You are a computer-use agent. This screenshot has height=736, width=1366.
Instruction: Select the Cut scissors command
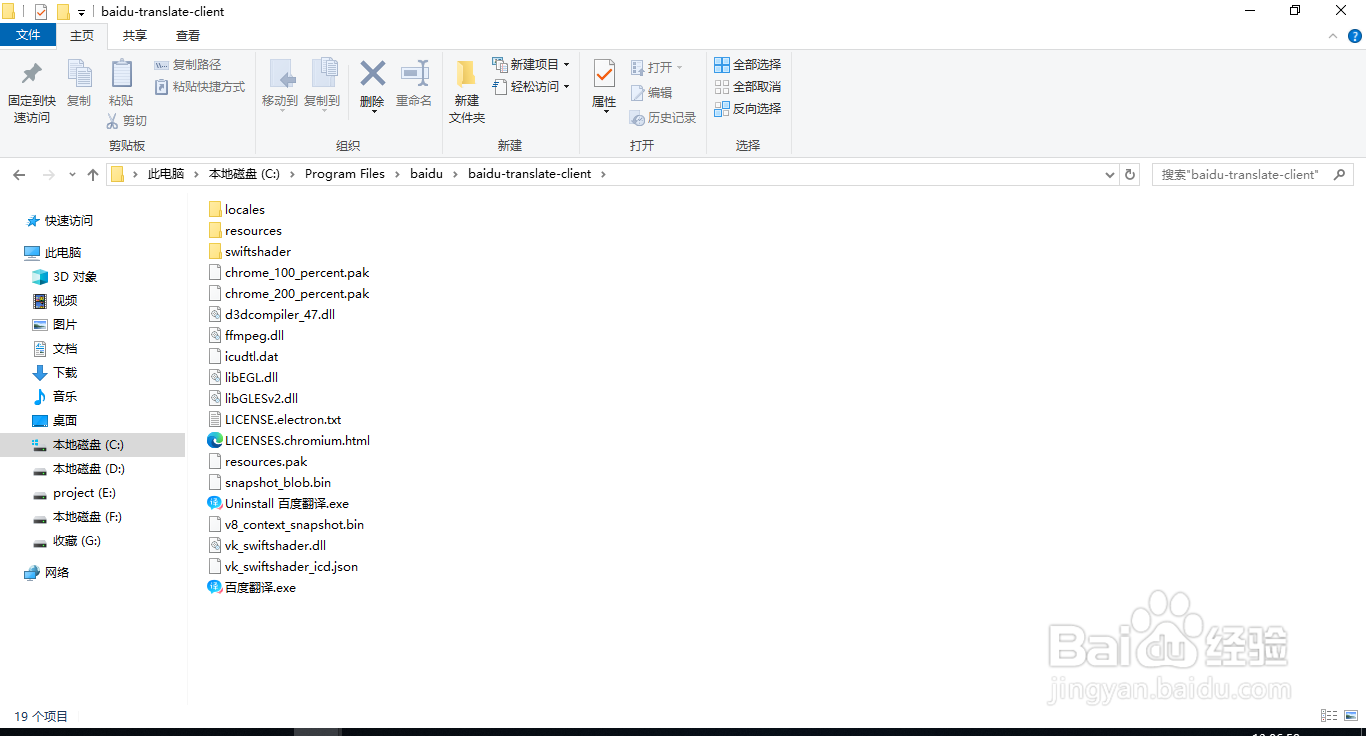pyautogui.click(x=127, y=121)
